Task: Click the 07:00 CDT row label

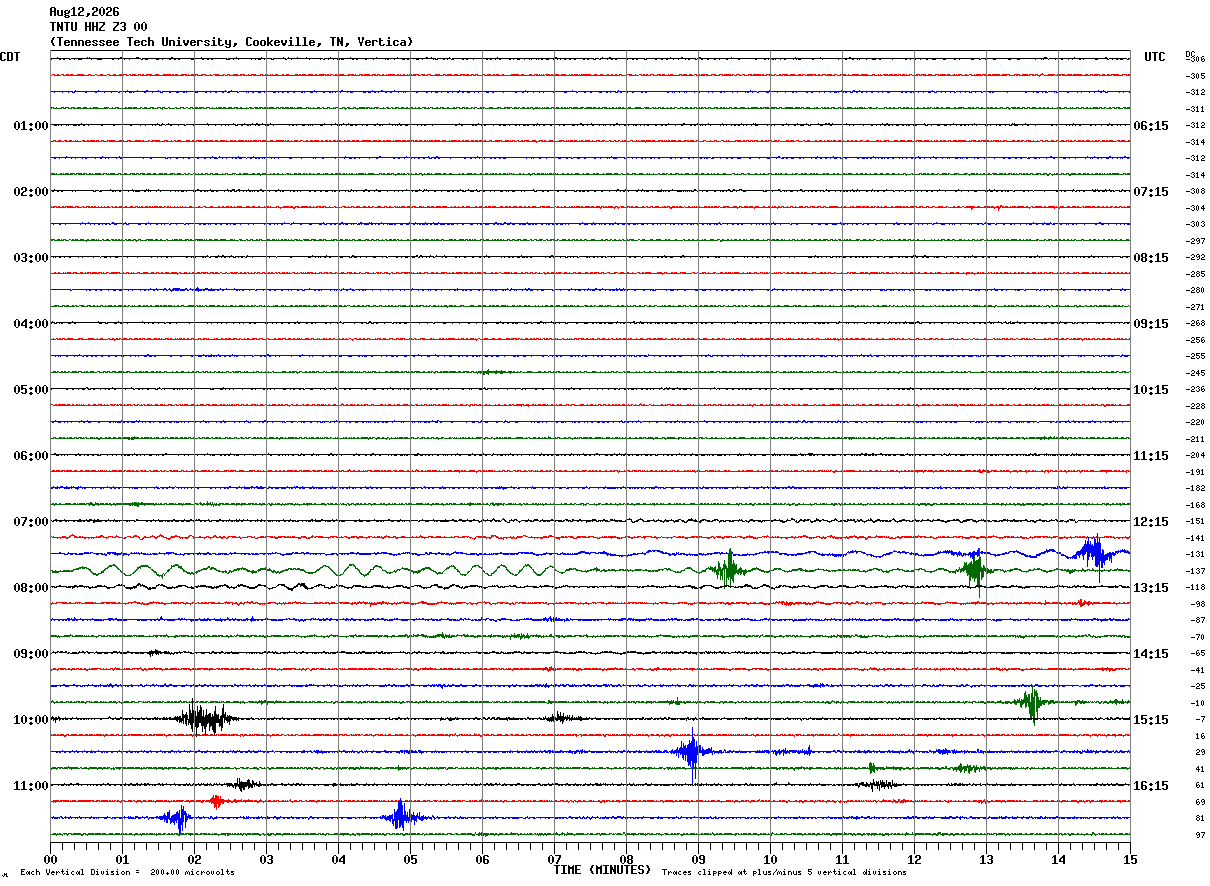Action: tap(30, 522)
